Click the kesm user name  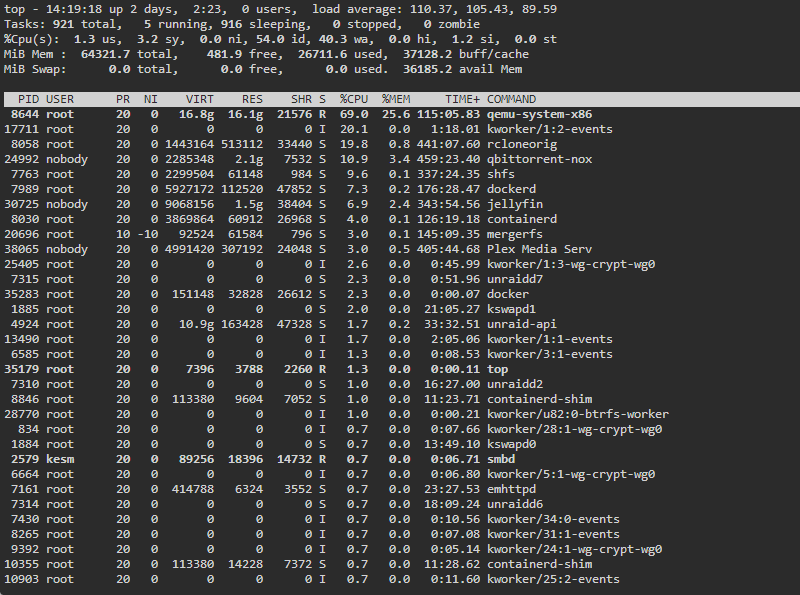pyautogui.click(x=60, y=459)
